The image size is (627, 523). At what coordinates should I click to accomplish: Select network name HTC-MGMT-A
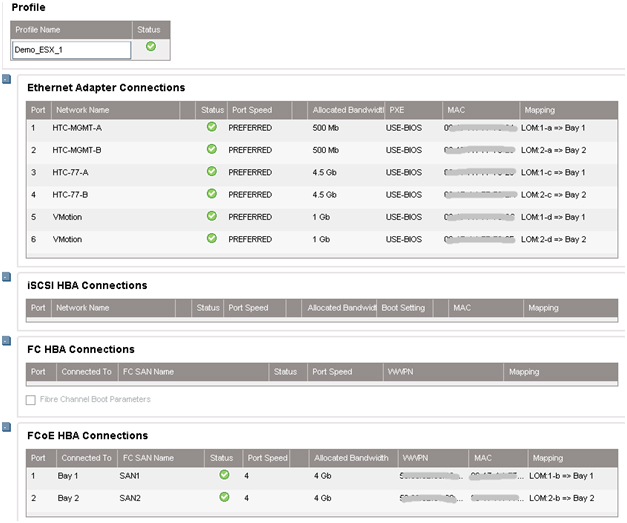tap(77, 128)
